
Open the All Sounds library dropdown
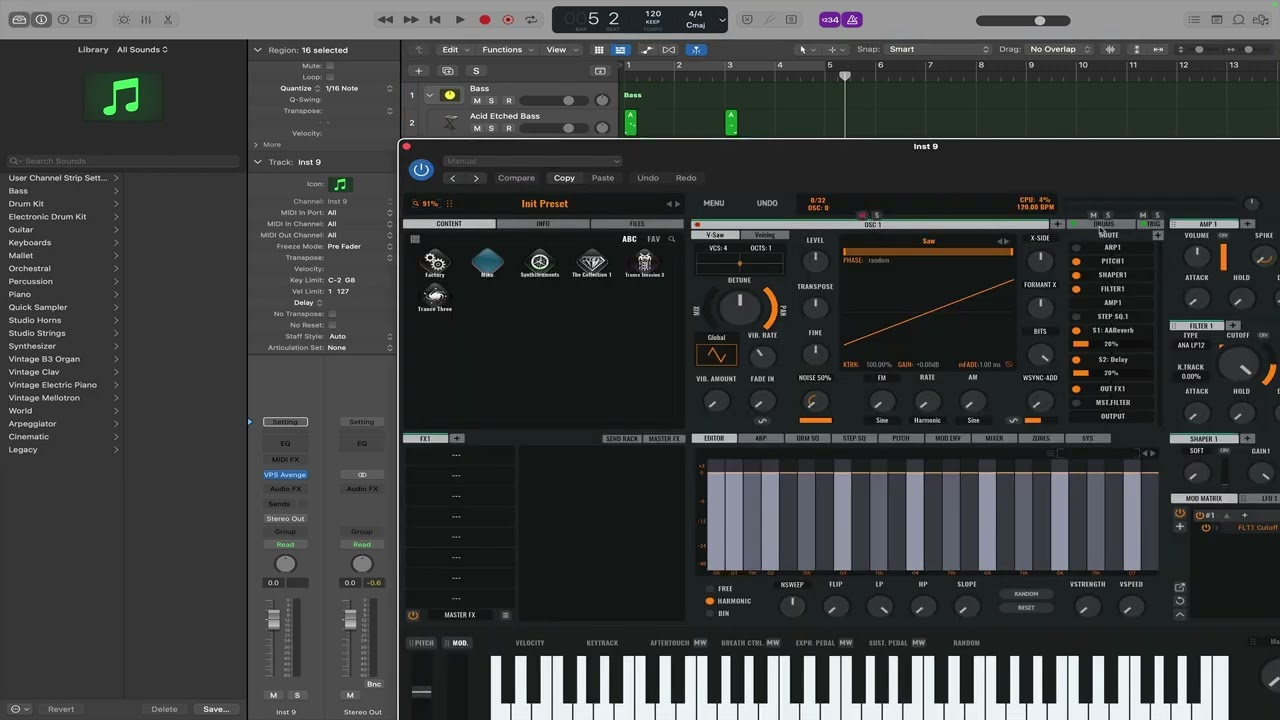point(143,49)
